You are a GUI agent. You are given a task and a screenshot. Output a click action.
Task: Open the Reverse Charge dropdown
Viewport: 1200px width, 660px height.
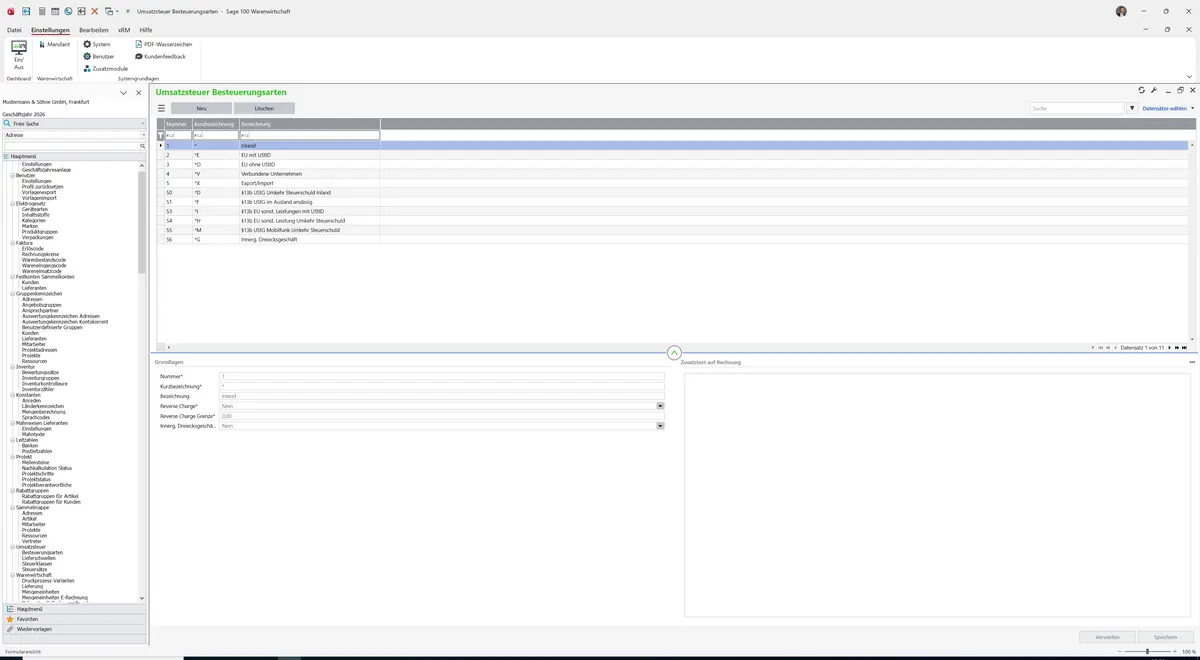pyautogui.click(x=660, y=406)
